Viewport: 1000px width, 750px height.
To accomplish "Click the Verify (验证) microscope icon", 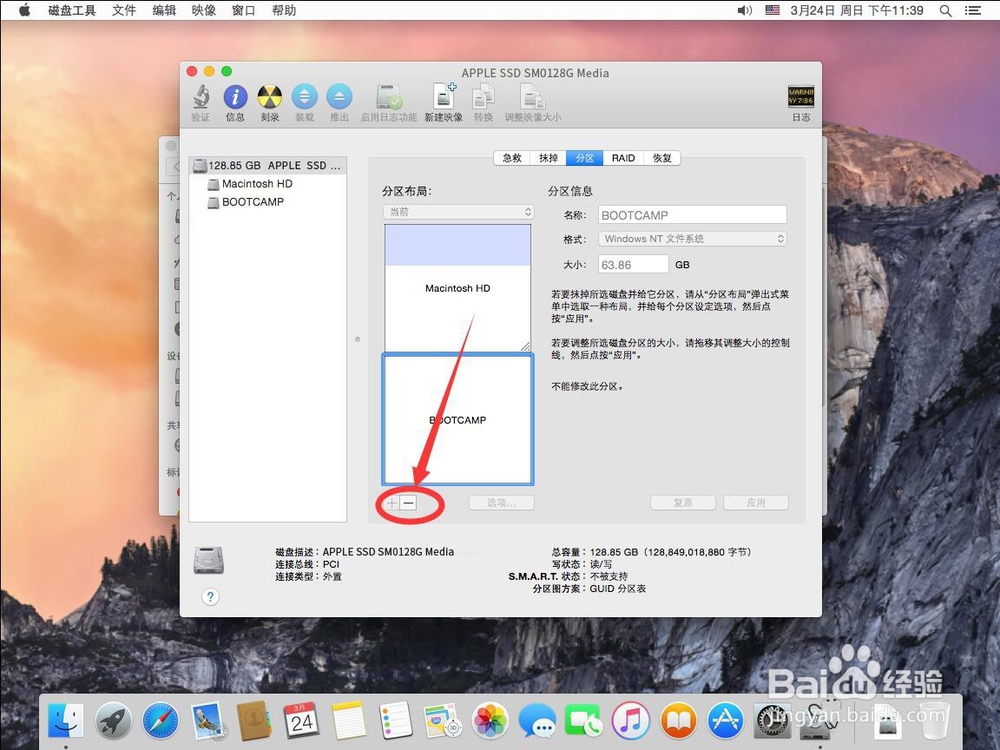I will point(201,98).
